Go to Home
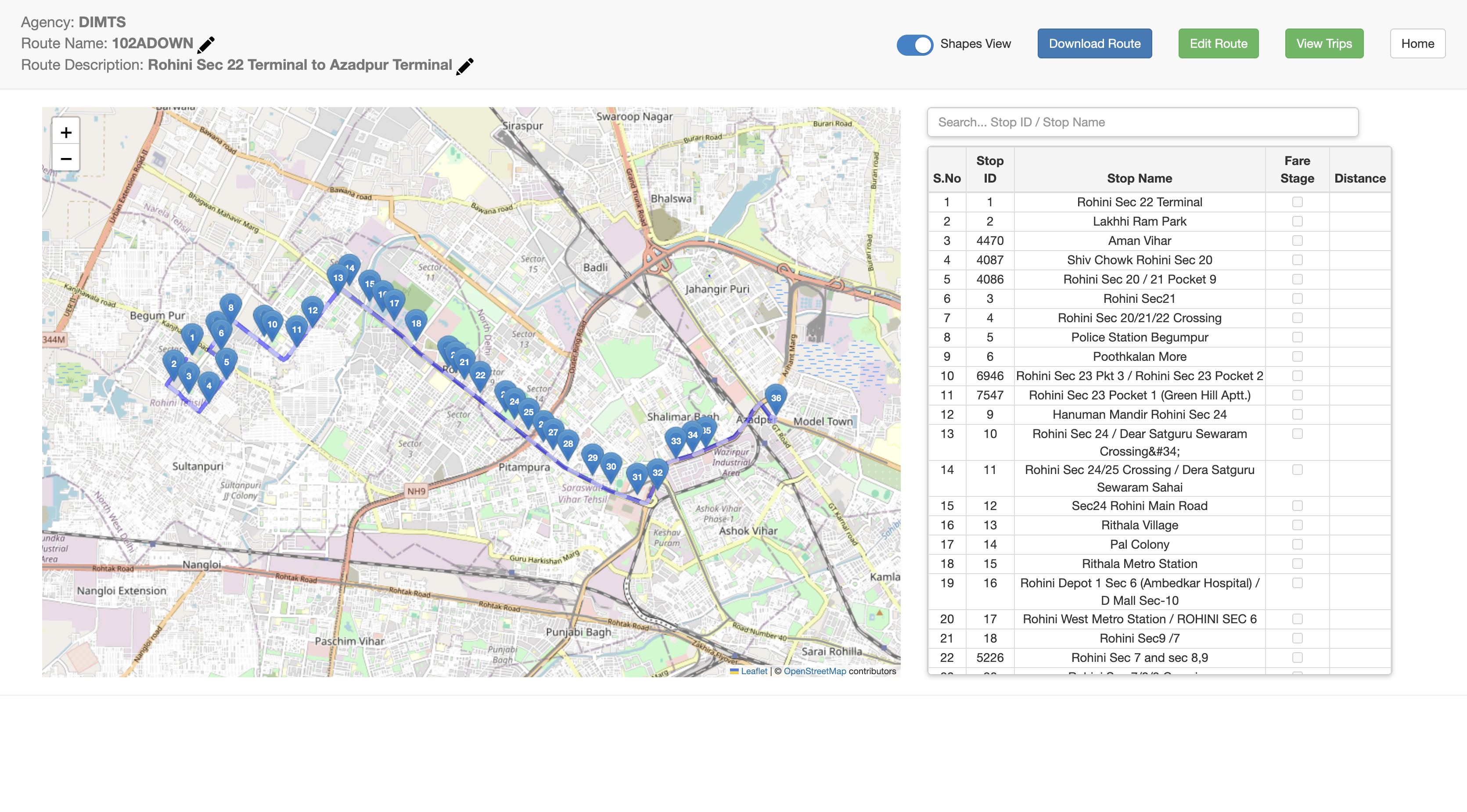This screenshot has width=1467, height=812. [x=1417, y=44]
